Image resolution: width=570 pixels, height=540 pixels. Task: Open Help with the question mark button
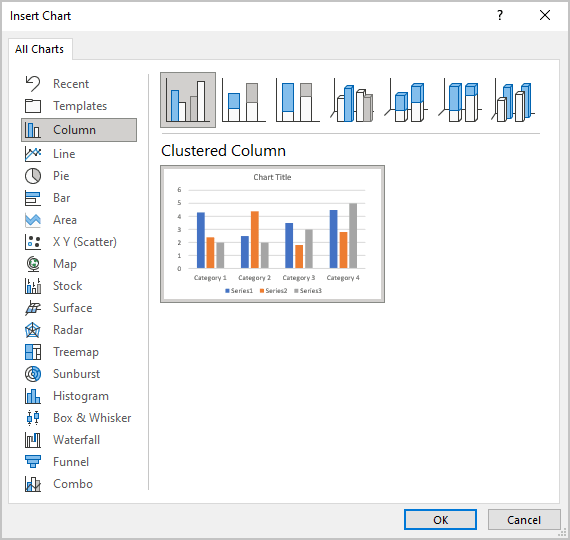(x=500, y=15)
